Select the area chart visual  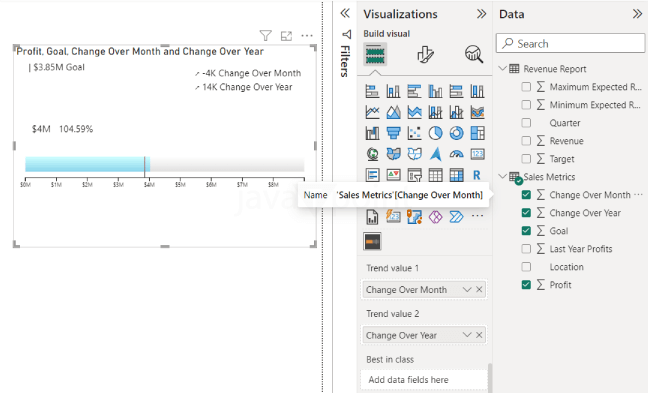pyautogui.click(x=393, y=112)
